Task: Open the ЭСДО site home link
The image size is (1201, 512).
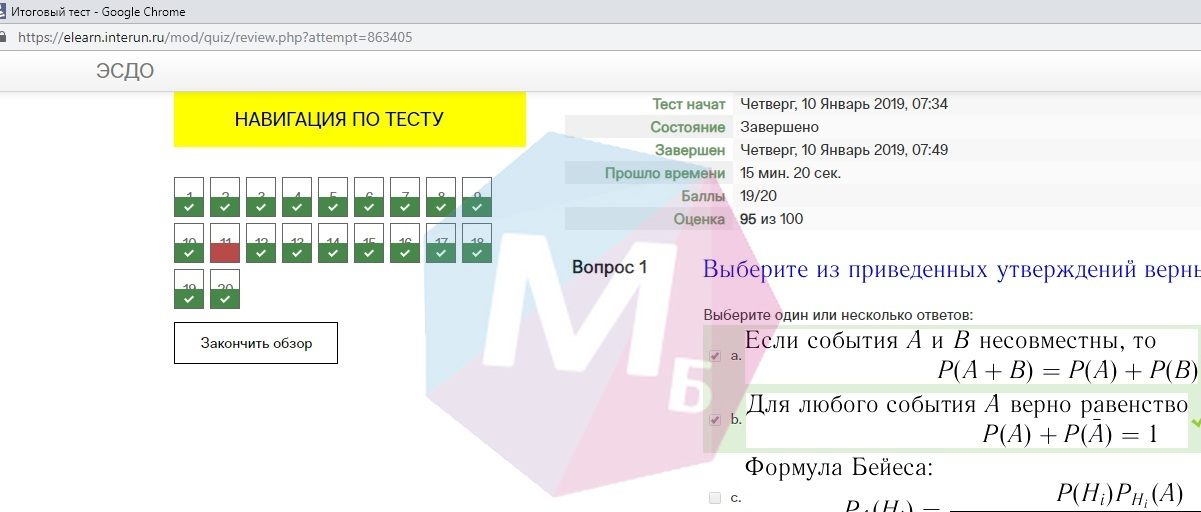Action: point(125,71)
